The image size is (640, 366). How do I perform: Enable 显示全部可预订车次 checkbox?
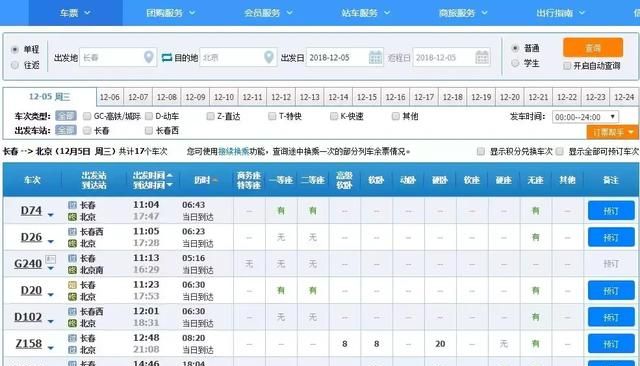[x=560, y=151]
